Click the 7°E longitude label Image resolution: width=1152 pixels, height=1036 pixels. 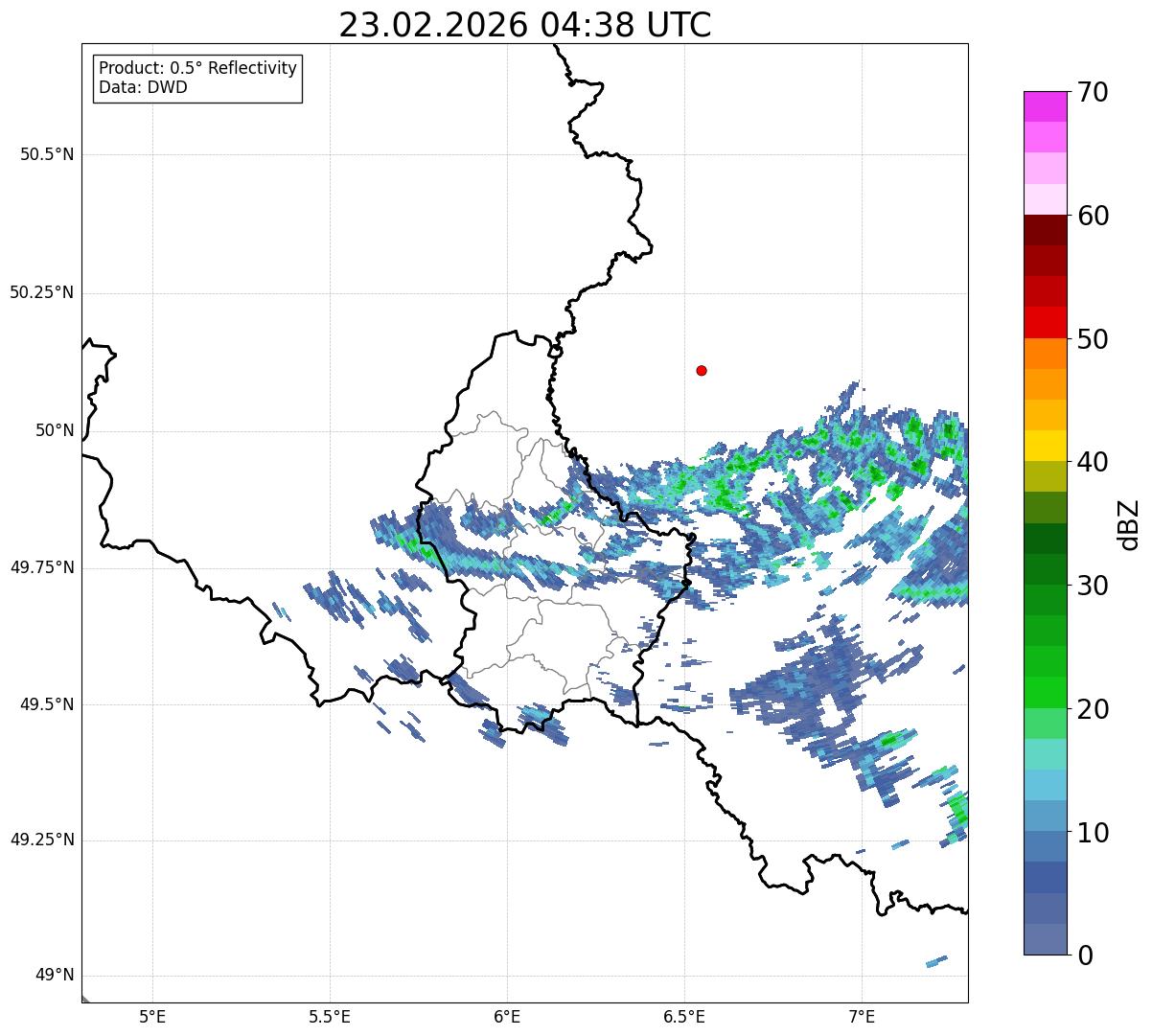click(862, 1017)
